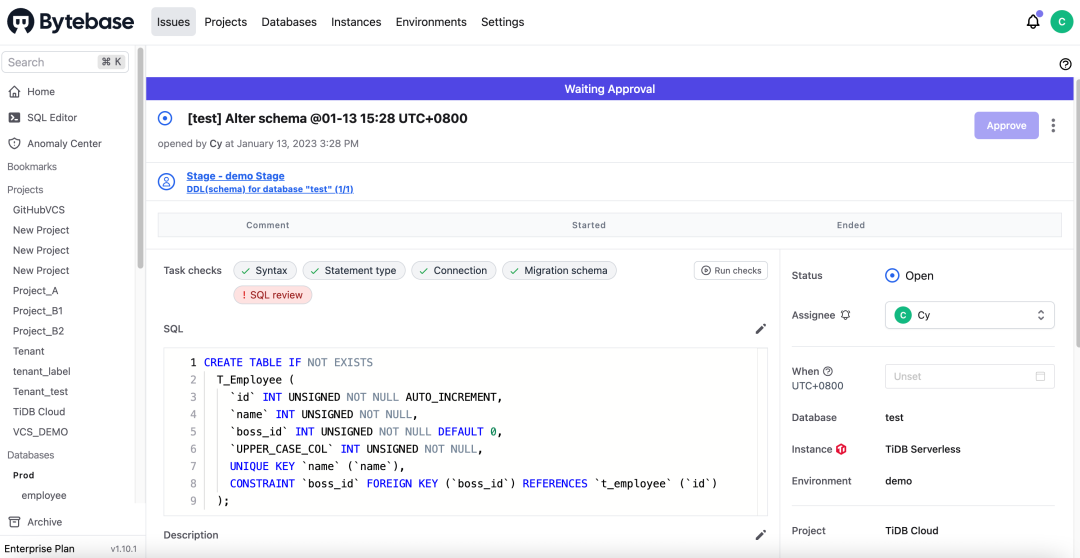Open the Settings tab

point(502,22)
